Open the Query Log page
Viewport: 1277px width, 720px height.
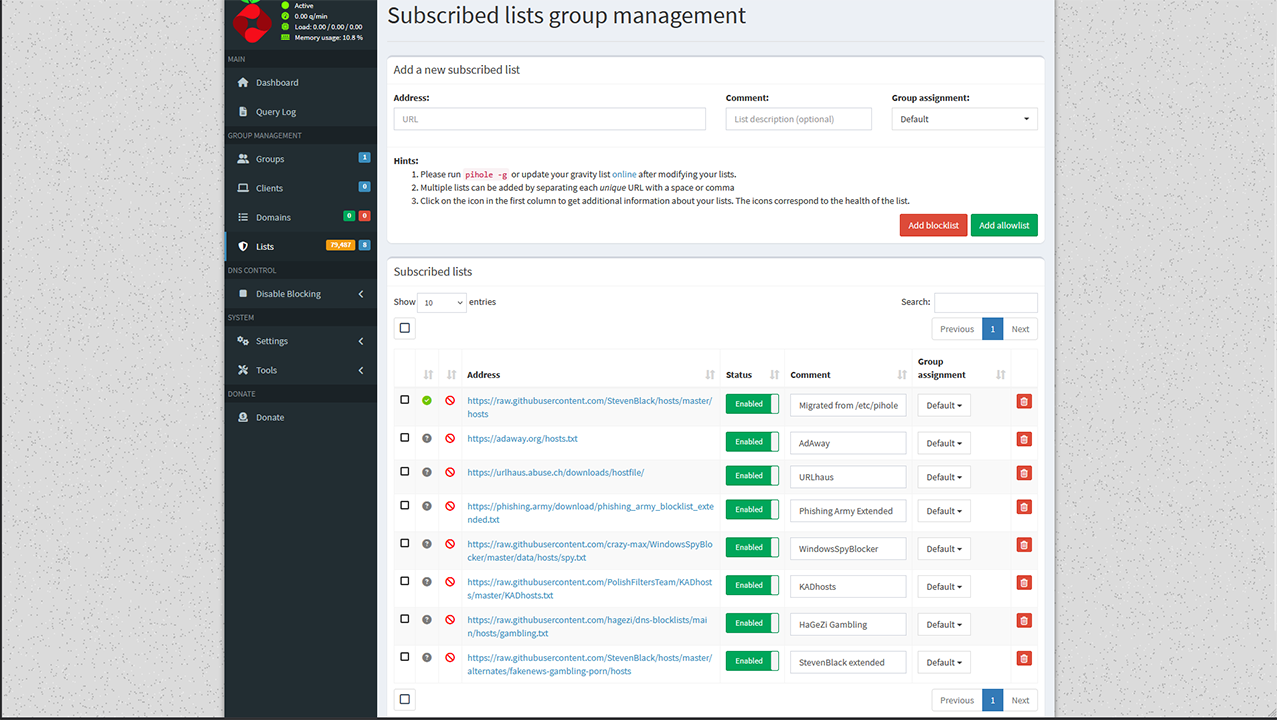pos(275,112)
